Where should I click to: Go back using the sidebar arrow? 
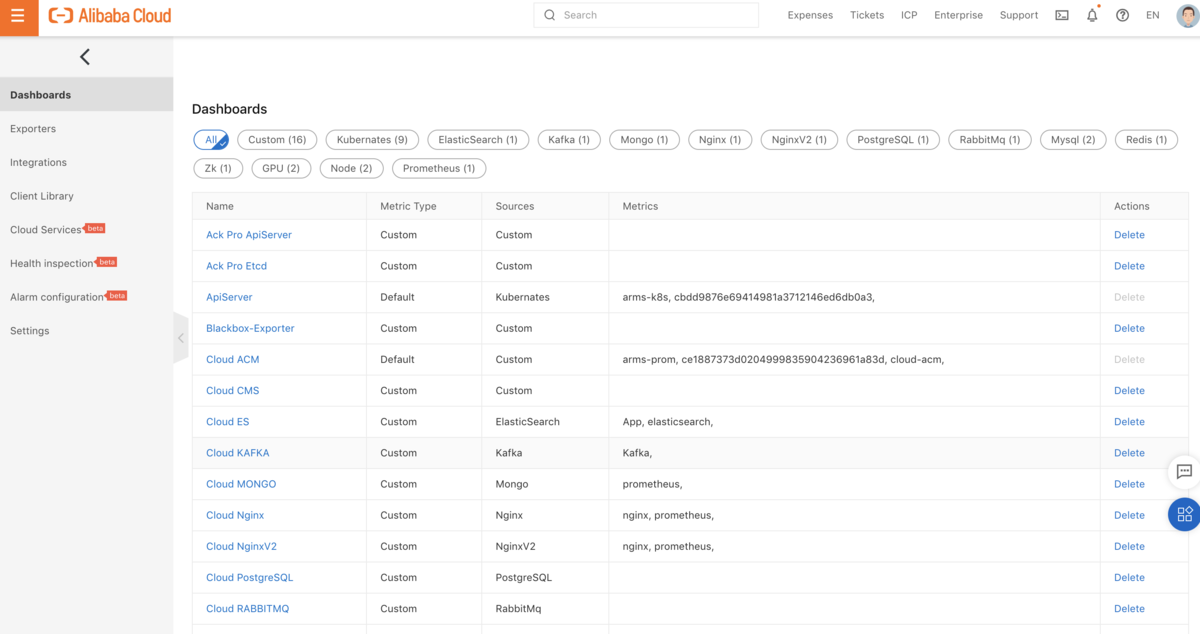click(85, 57)
